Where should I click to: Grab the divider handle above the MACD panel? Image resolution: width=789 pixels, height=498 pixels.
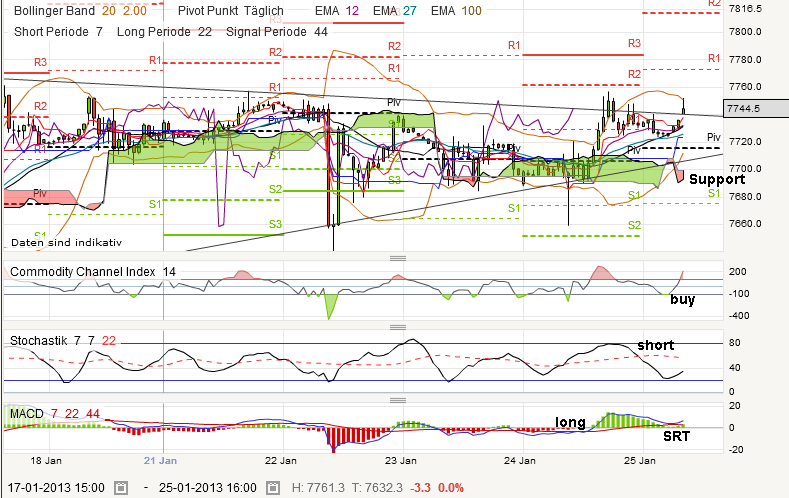click(398, 400)
